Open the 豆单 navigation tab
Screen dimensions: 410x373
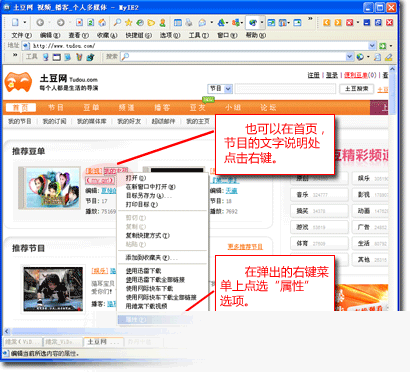[91, 108]
